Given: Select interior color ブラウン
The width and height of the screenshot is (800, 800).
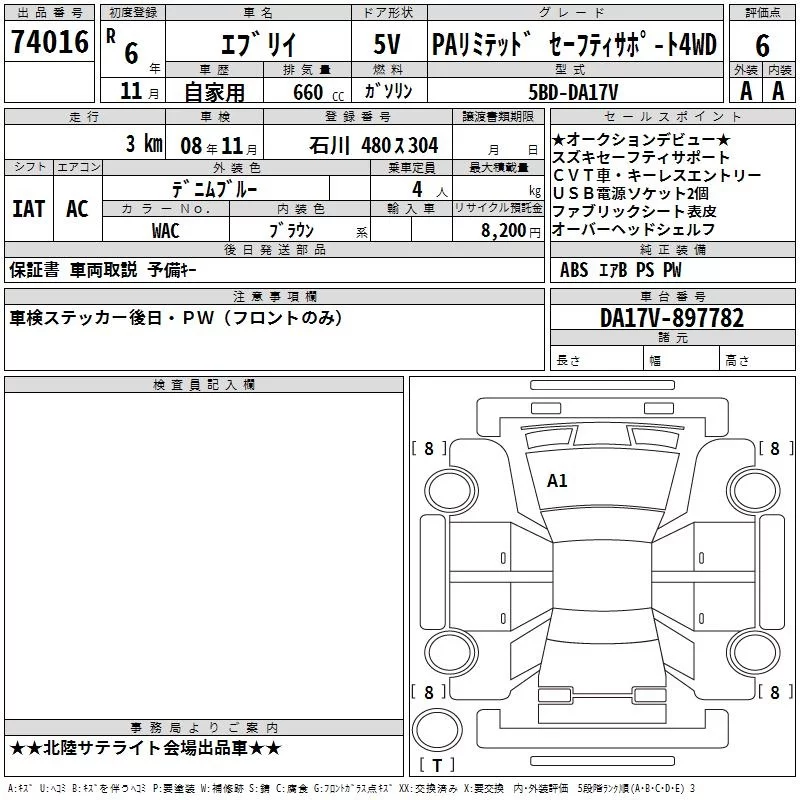Looking at the screenshot, I should point(291,230).
